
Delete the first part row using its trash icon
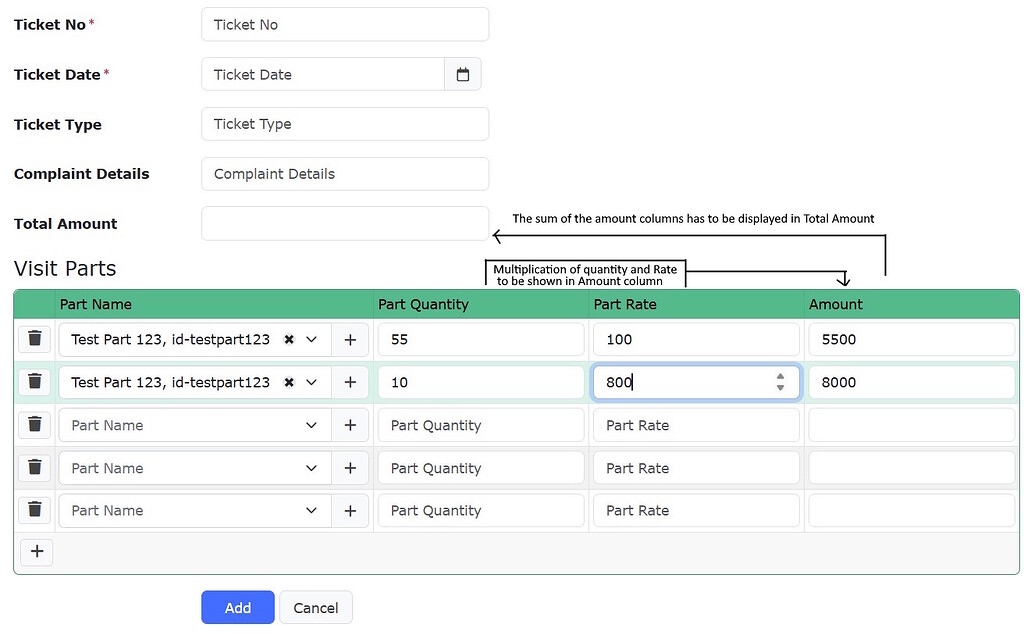pos(35,338)
